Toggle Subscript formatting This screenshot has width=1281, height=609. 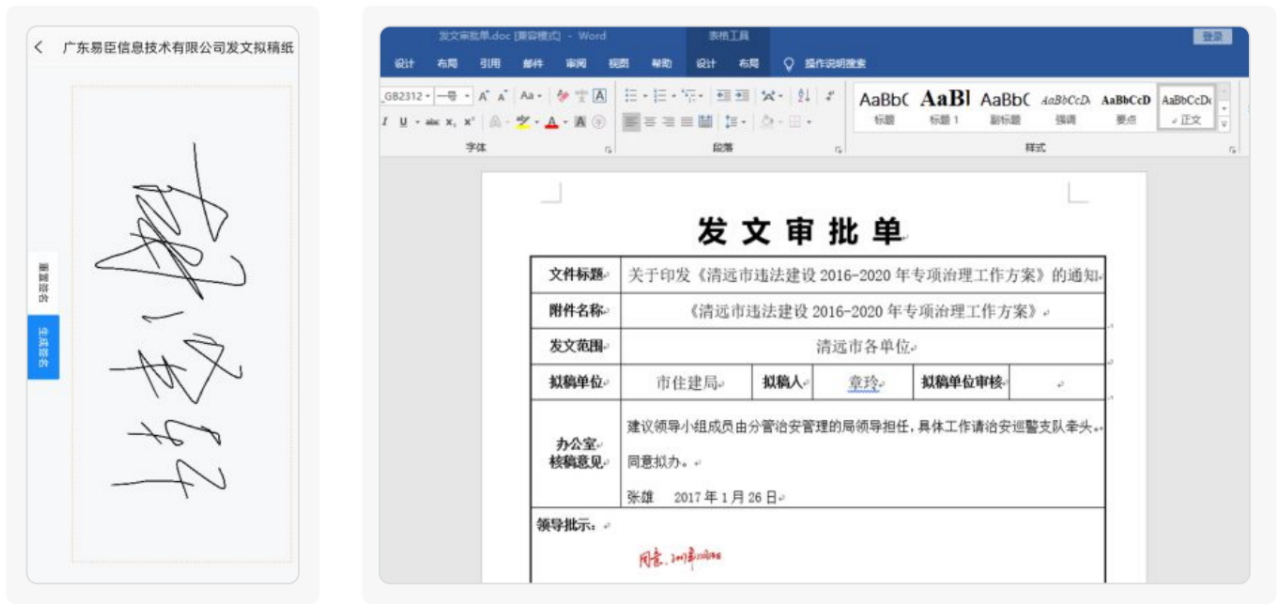[x=451, y=122]
